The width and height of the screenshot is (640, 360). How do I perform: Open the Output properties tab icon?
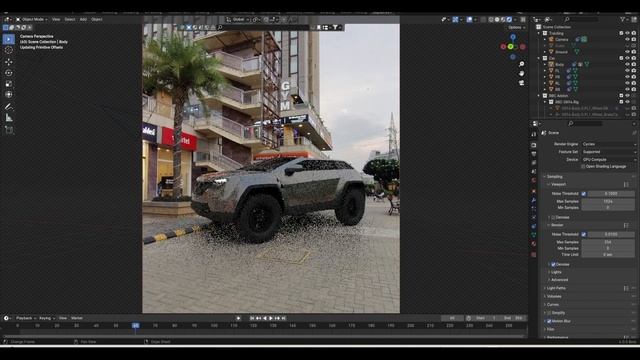[533, 154]
